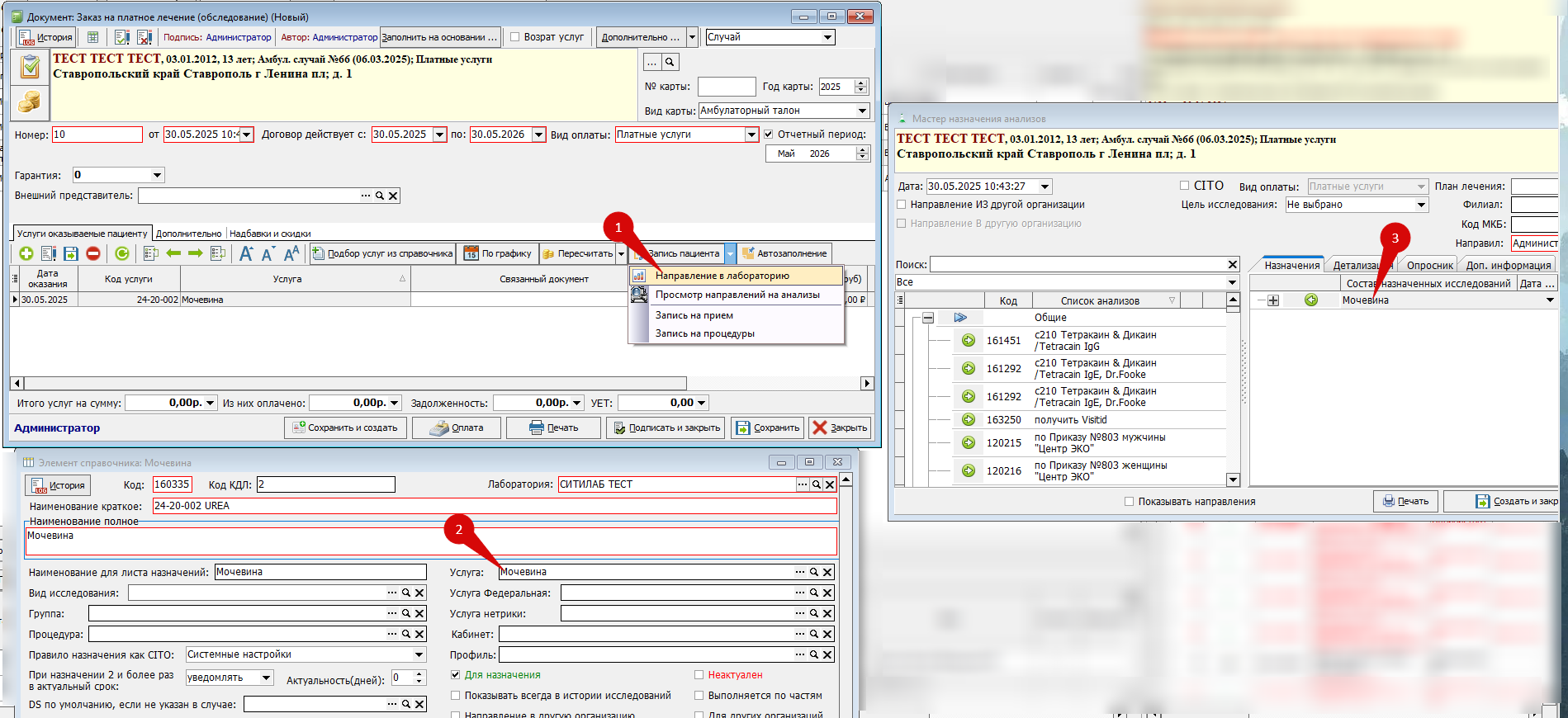1568x718 pixels.
Task: Open the Вид оплаты dropdown in order form
Action: (751, 135)
